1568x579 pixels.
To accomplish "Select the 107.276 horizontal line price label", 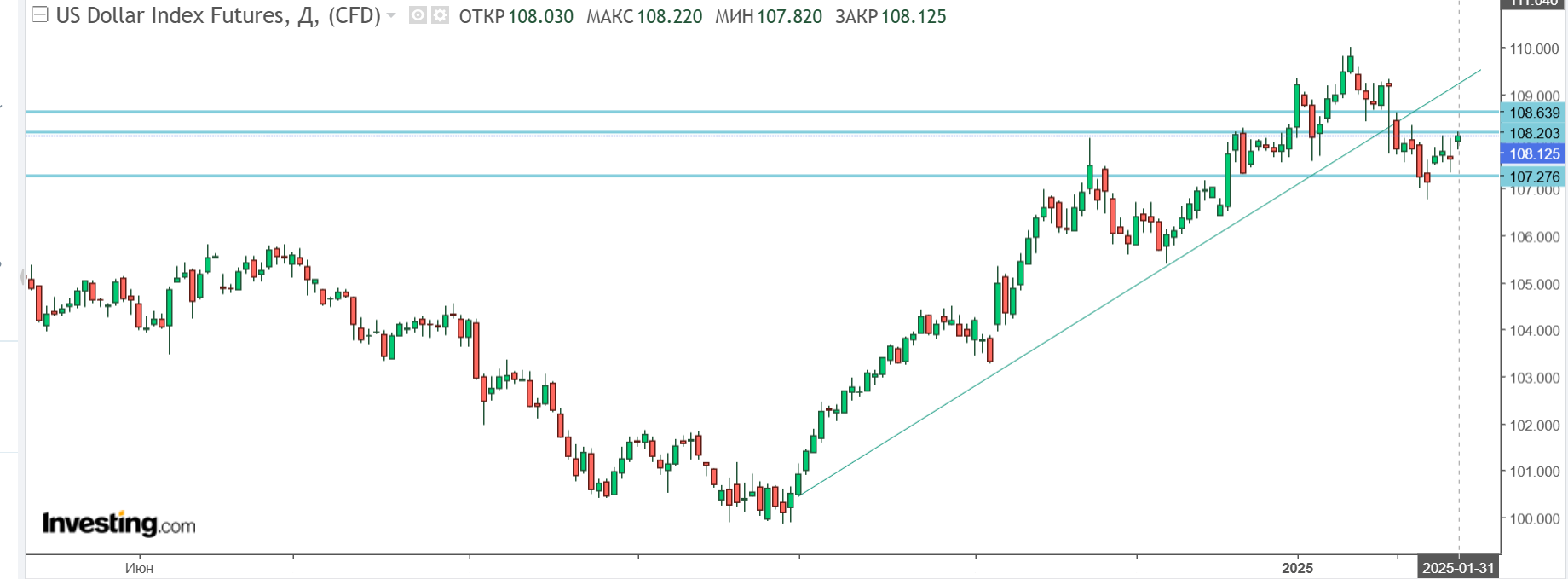I will pyautogui.click(x=1534, y=177).
